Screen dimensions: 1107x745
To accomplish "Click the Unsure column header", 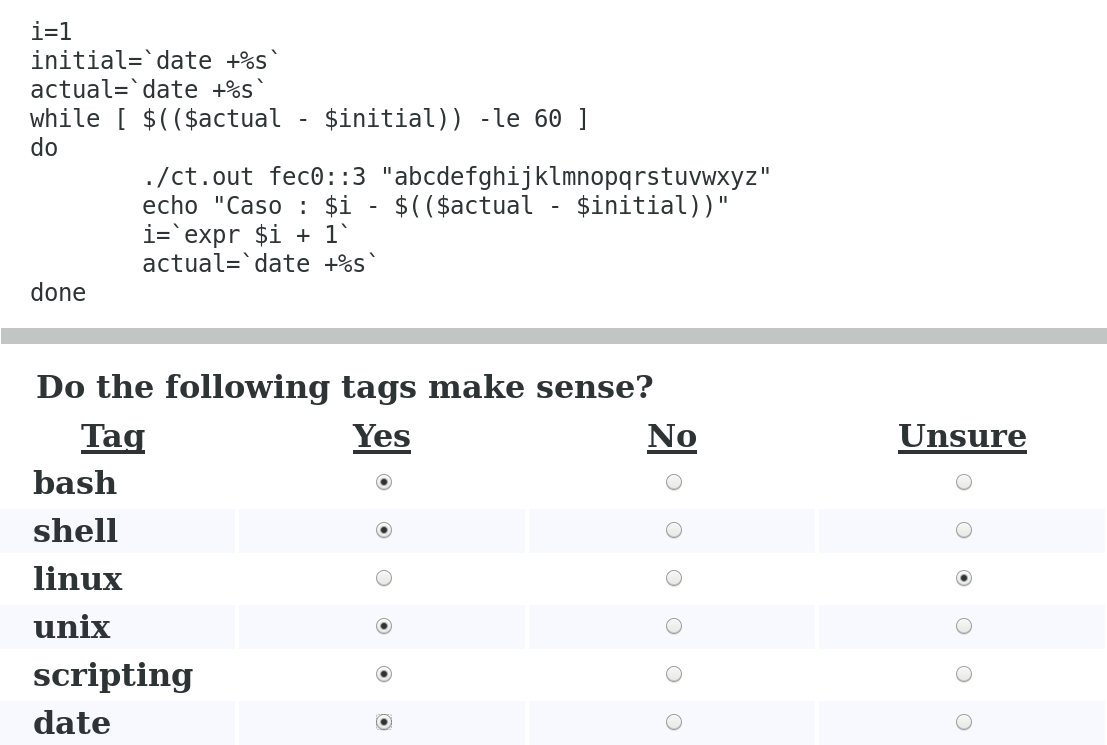I will point(962,436).
